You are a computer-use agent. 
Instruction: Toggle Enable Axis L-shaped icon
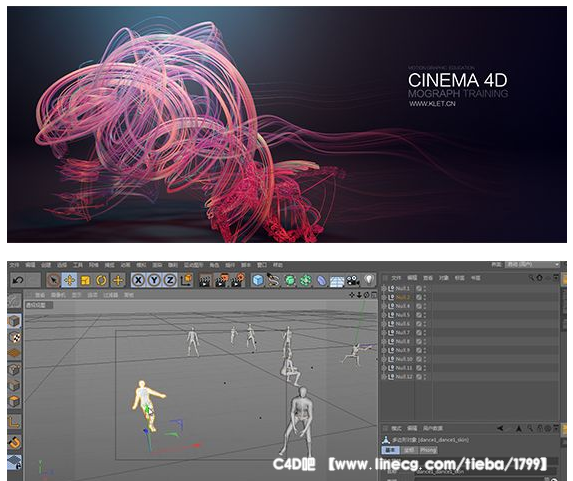point(14,423)
